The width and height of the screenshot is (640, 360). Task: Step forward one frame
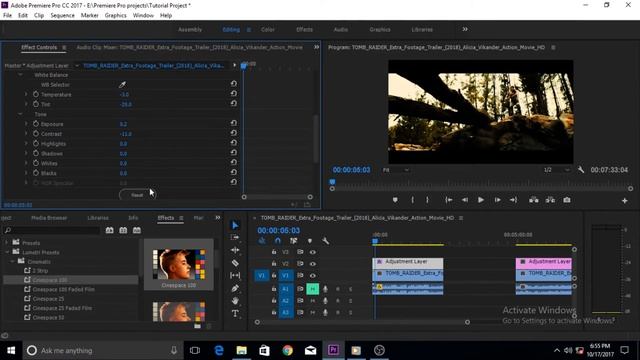pyautogui.click(x=497, y=200)
